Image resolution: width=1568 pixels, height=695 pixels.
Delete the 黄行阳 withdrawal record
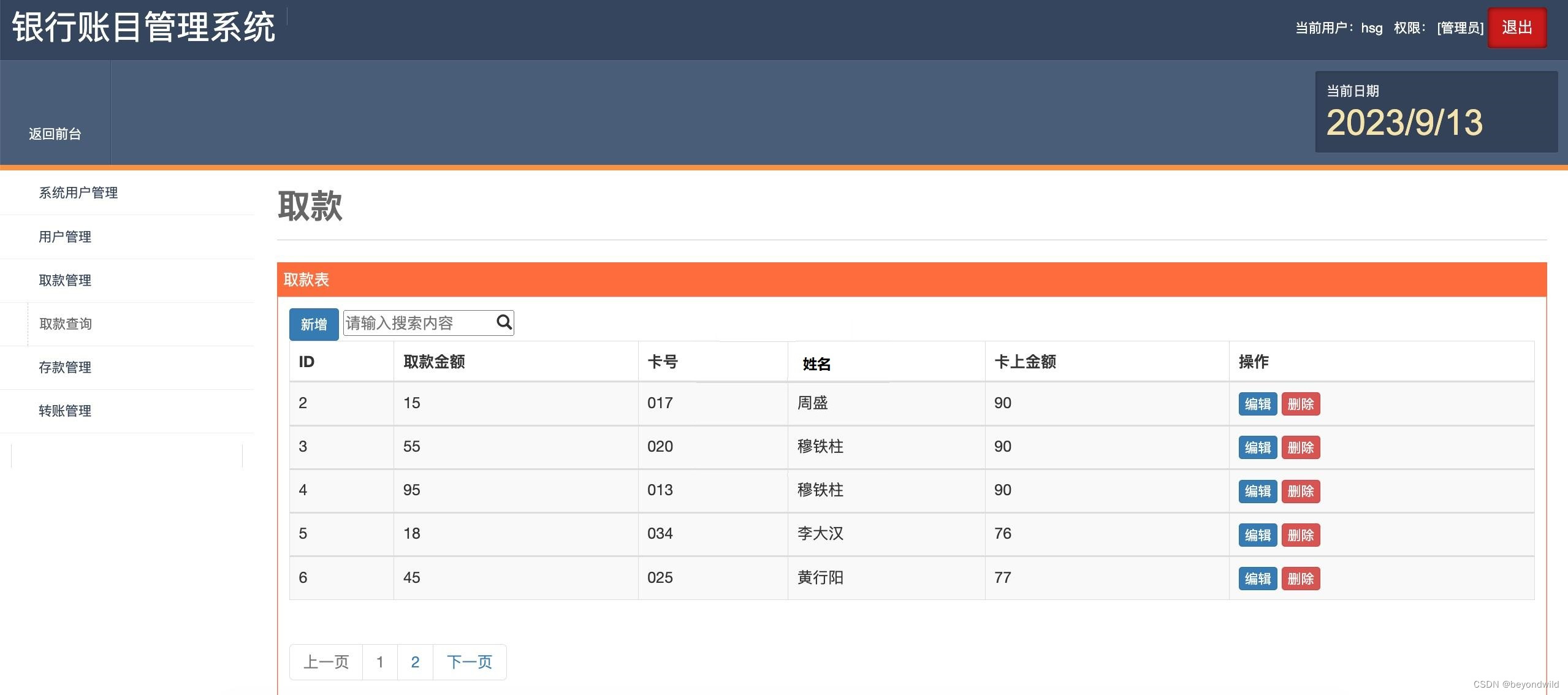tap(1301, 578)
